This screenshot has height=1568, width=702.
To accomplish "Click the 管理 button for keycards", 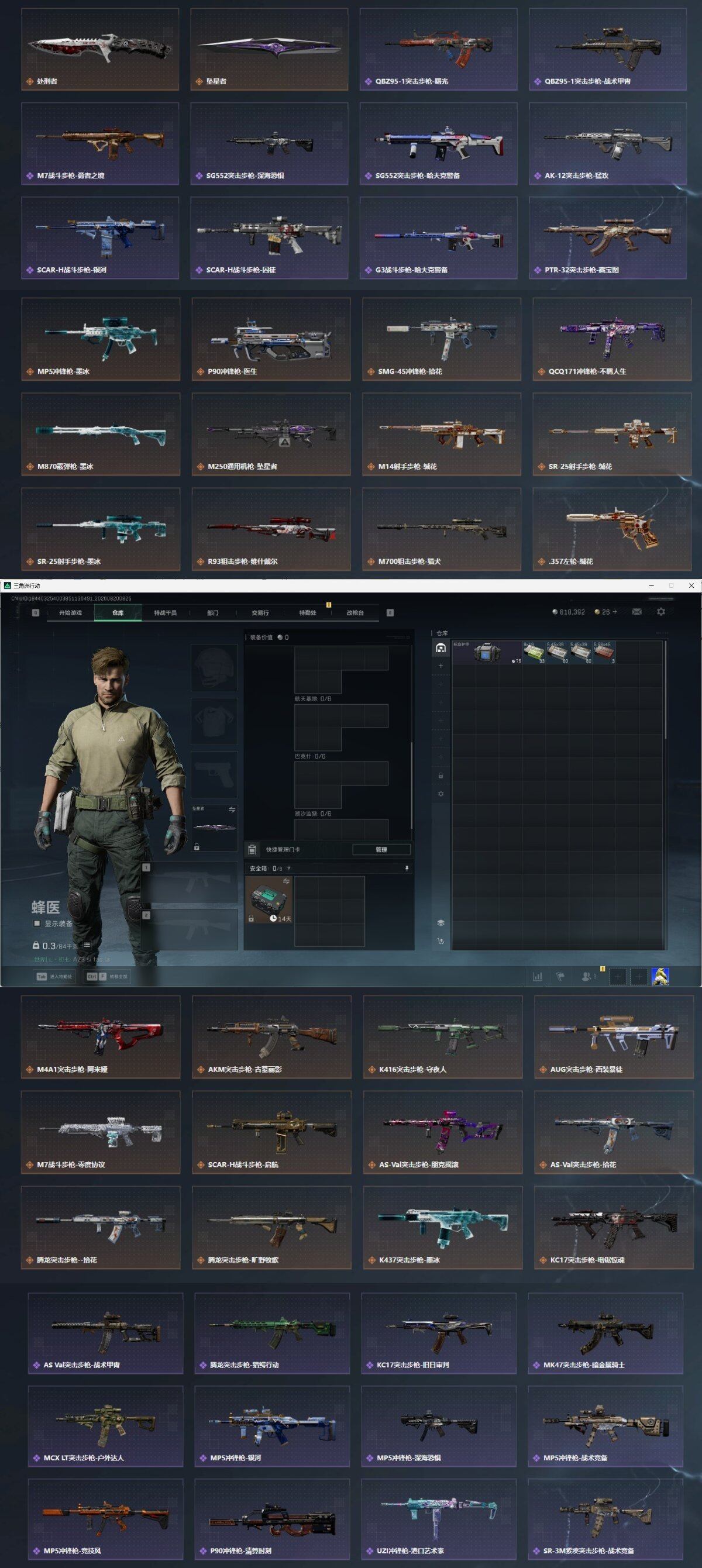I will [x=382, y=849].
